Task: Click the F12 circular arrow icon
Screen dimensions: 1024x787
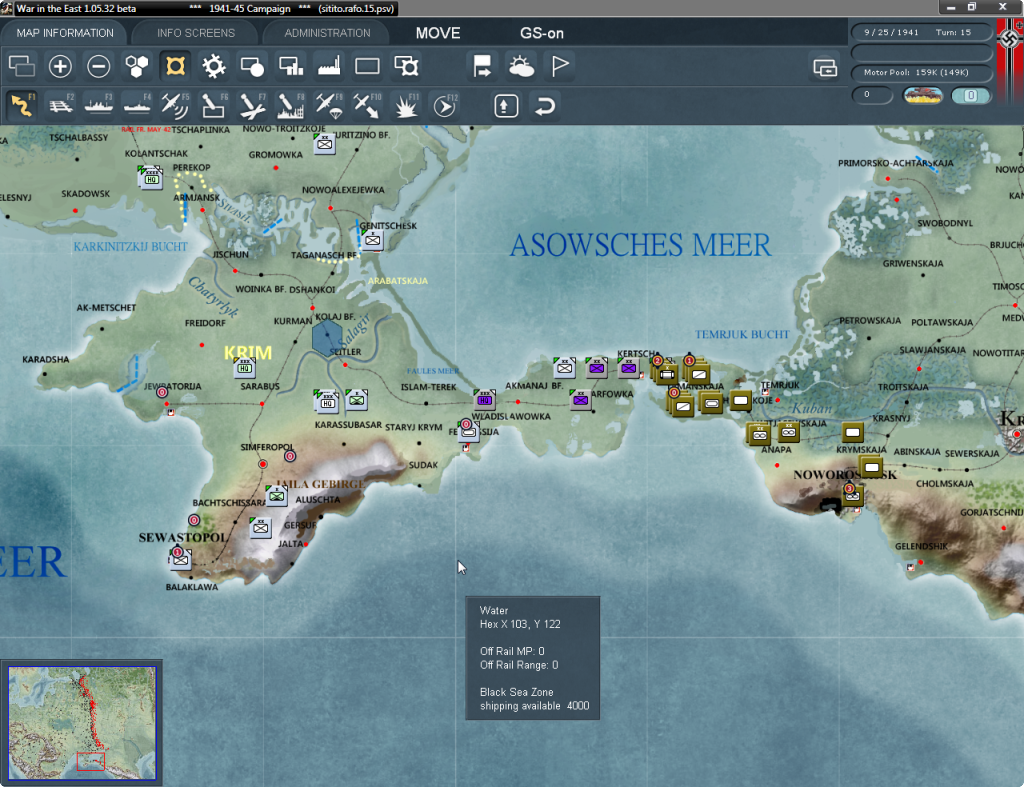Action: tap(445, 106)
